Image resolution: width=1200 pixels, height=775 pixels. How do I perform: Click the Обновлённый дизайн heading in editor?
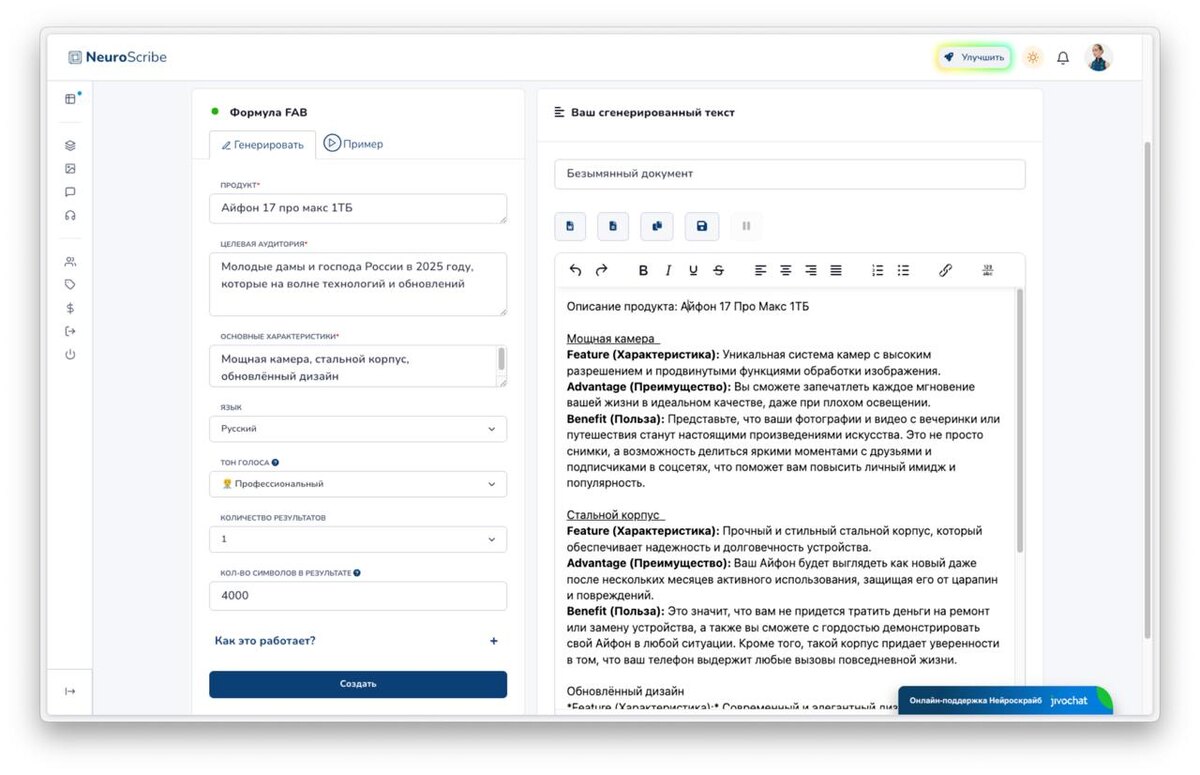click(625, 691)
